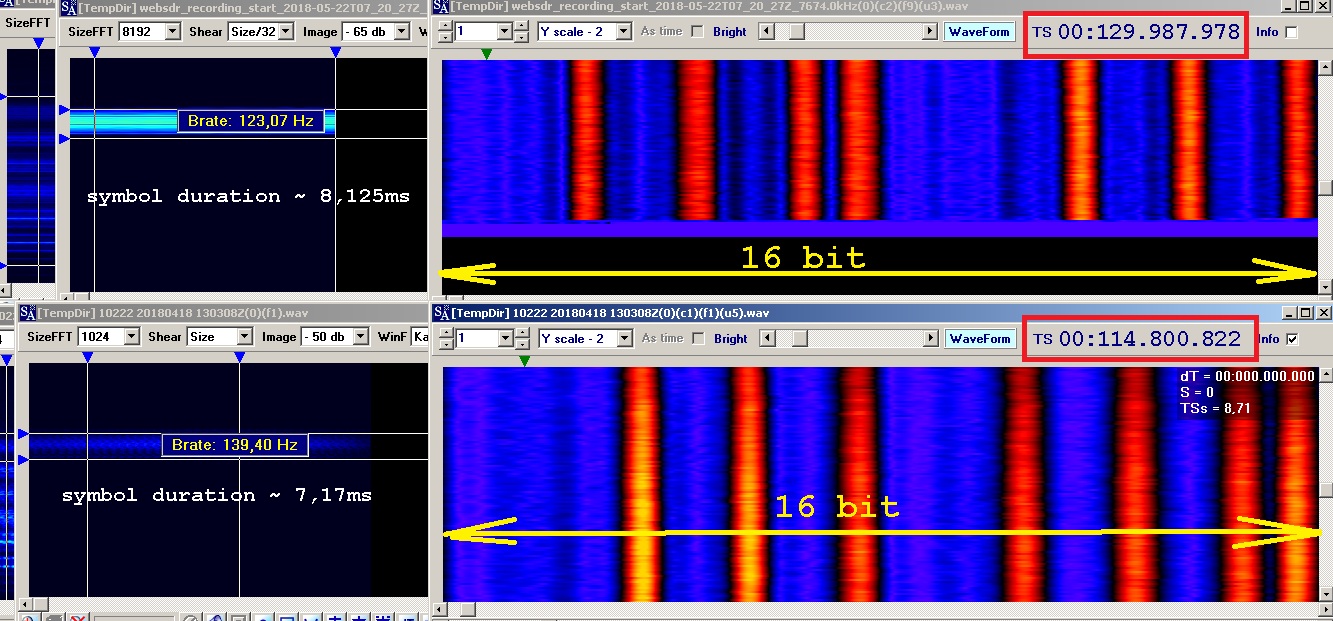This screenshot has width=1333, height=621.
Task: Open Y scale dropdown in top window
Action: click(x=623, y=32)
